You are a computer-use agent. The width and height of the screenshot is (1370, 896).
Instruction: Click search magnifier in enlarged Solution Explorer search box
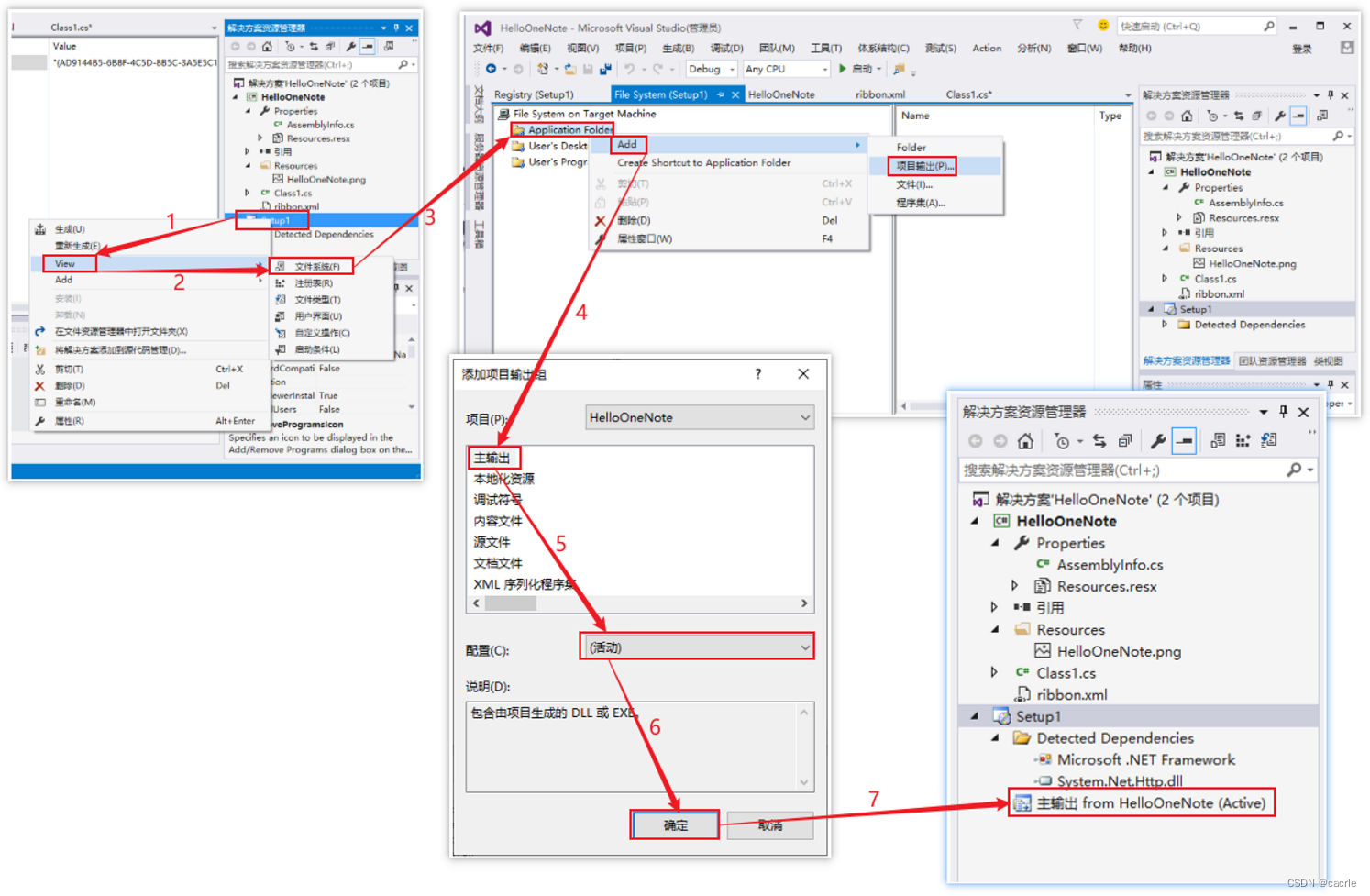tap(1294, 470)
